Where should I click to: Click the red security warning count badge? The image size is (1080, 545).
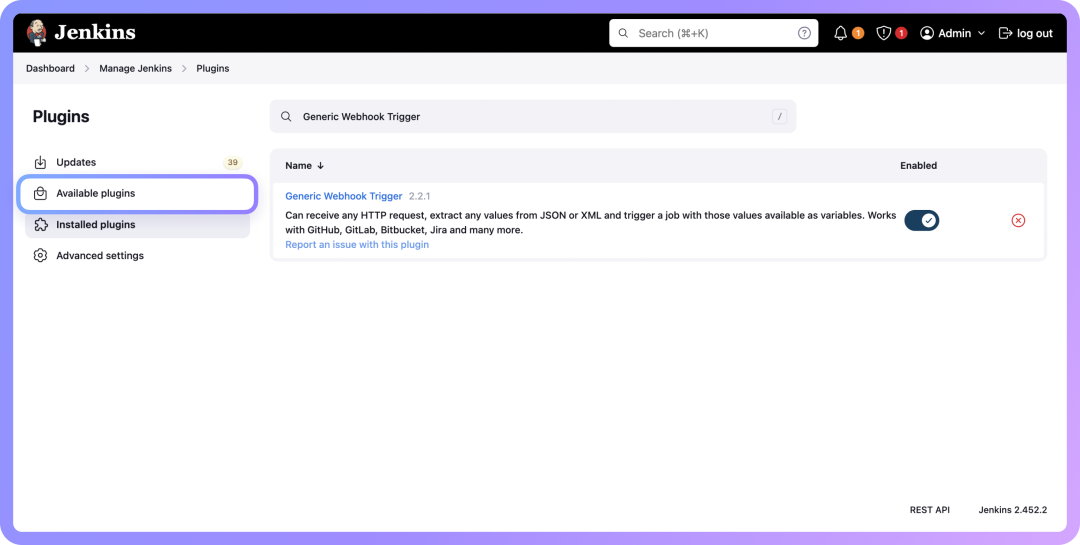click(901, 33)
